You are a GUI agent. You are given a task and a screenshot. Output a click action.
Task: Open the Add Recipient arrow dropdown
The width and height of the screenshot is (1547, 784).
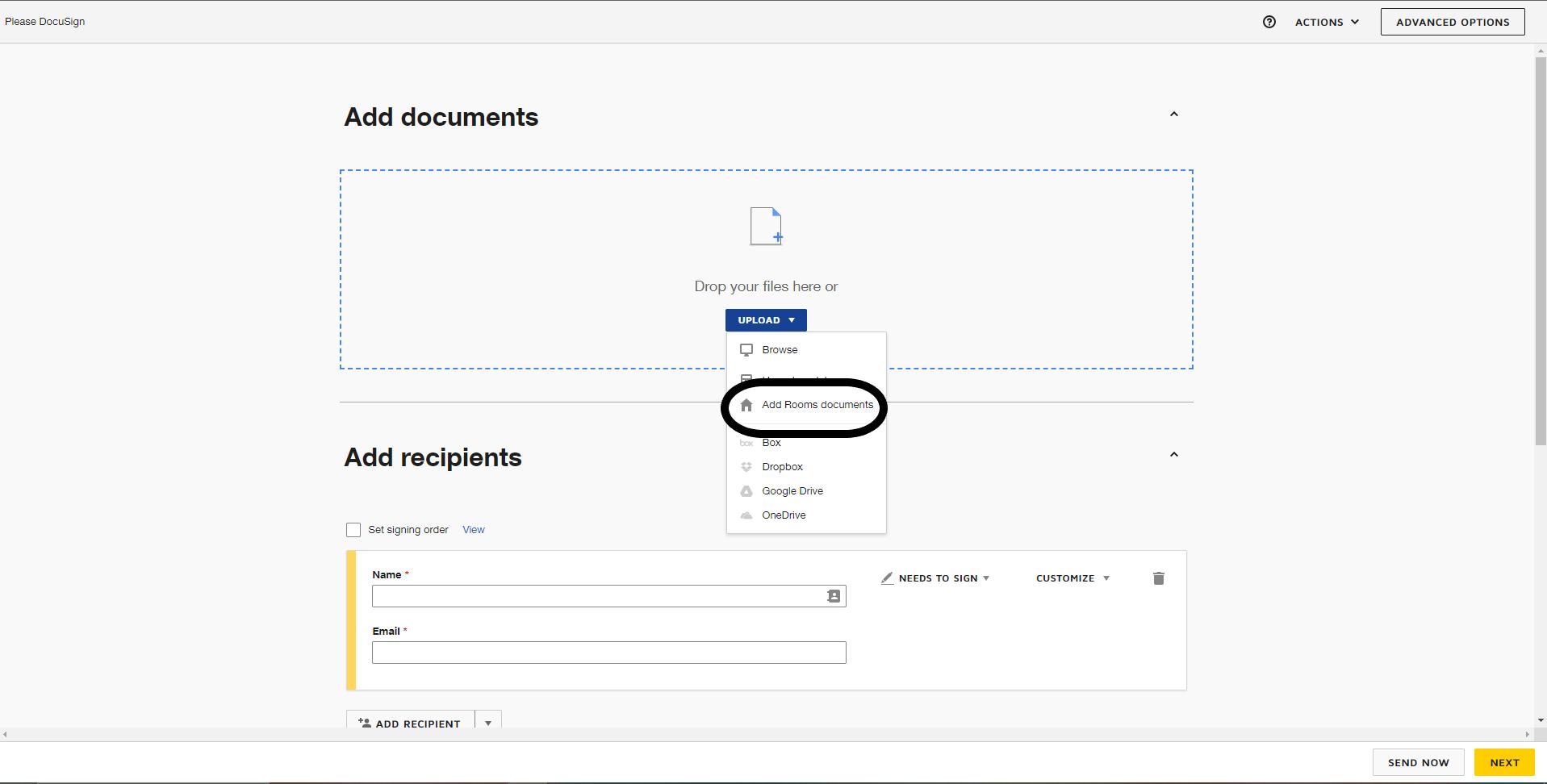[x=488, y=723]
